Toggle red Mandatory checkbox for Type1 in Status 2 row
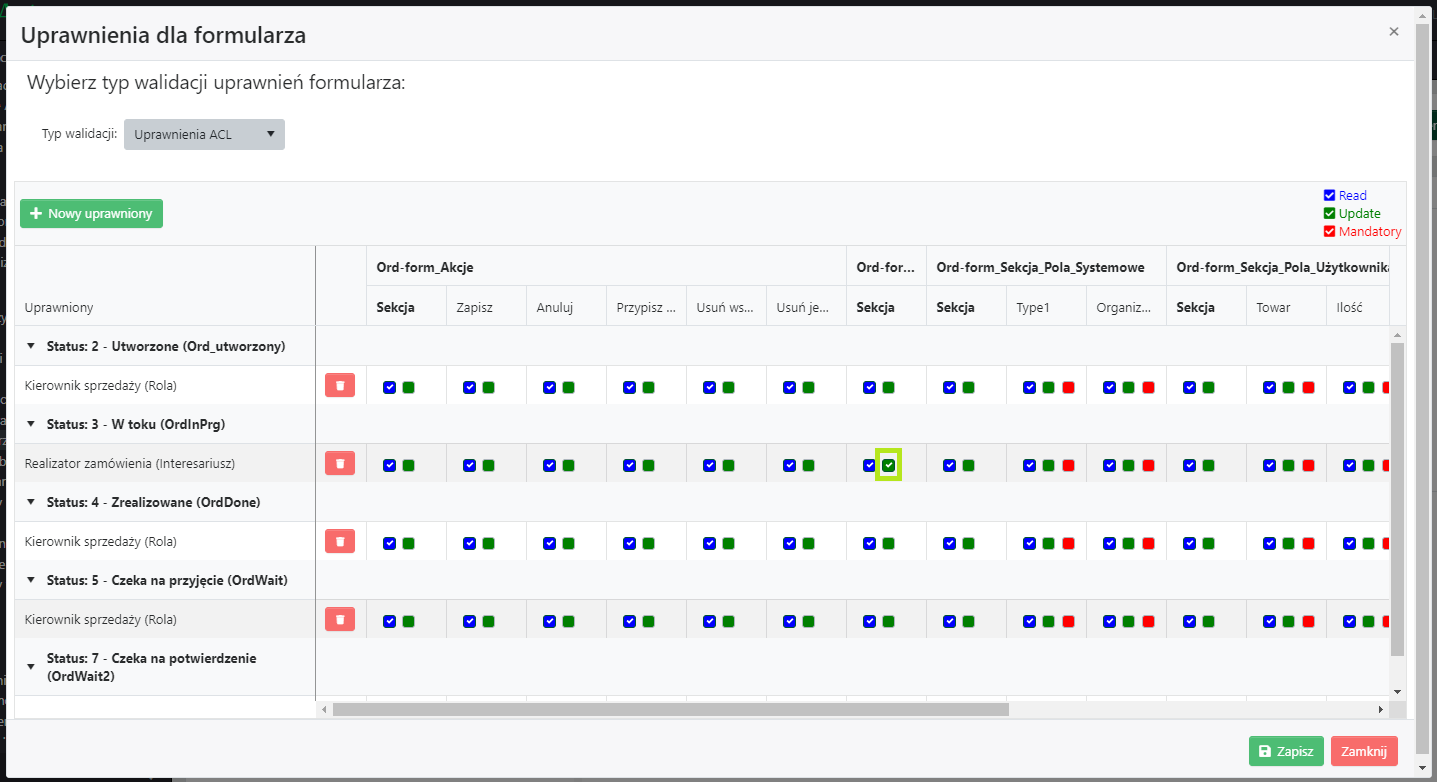 point(1068,387)
